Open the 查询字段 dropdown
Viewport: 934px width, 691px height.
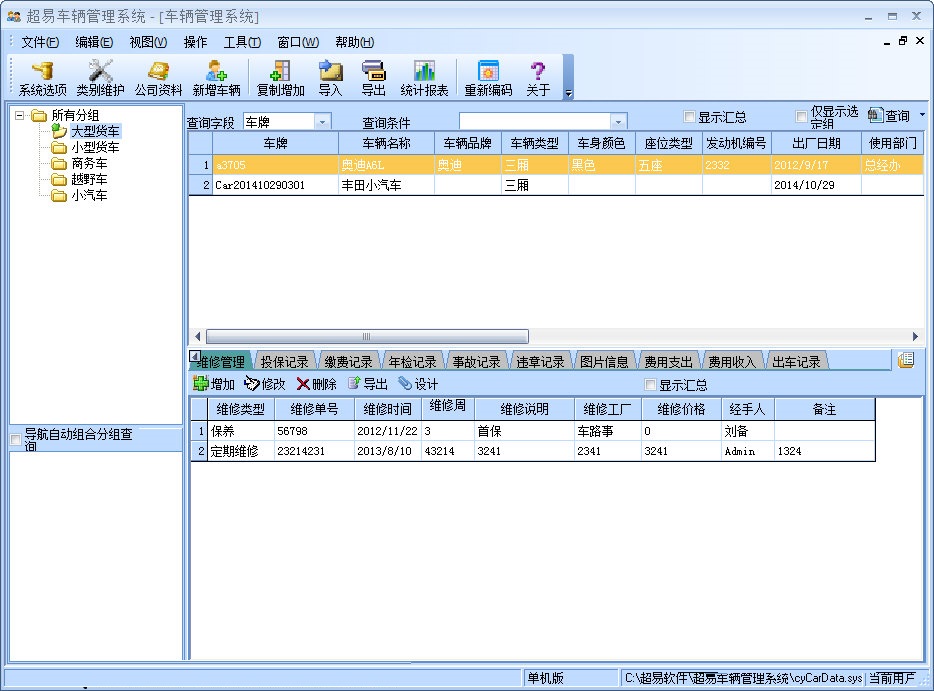click(322, 122)
